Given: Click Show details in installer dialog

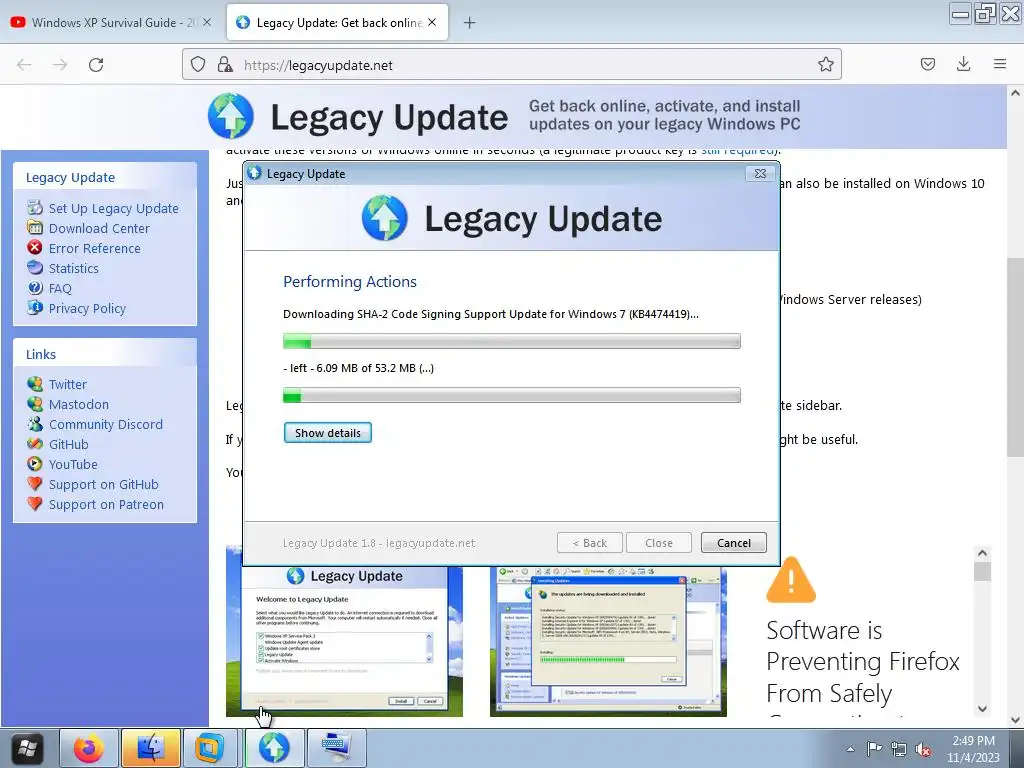Looking at the screenshot, I should (328, 433).
